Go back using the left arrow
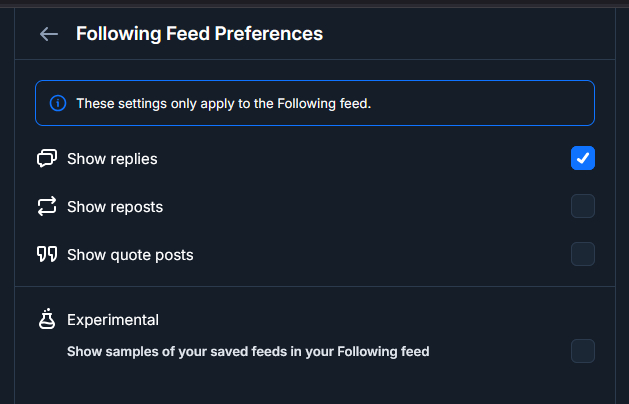The image size is (629, 404). (48, 34)
